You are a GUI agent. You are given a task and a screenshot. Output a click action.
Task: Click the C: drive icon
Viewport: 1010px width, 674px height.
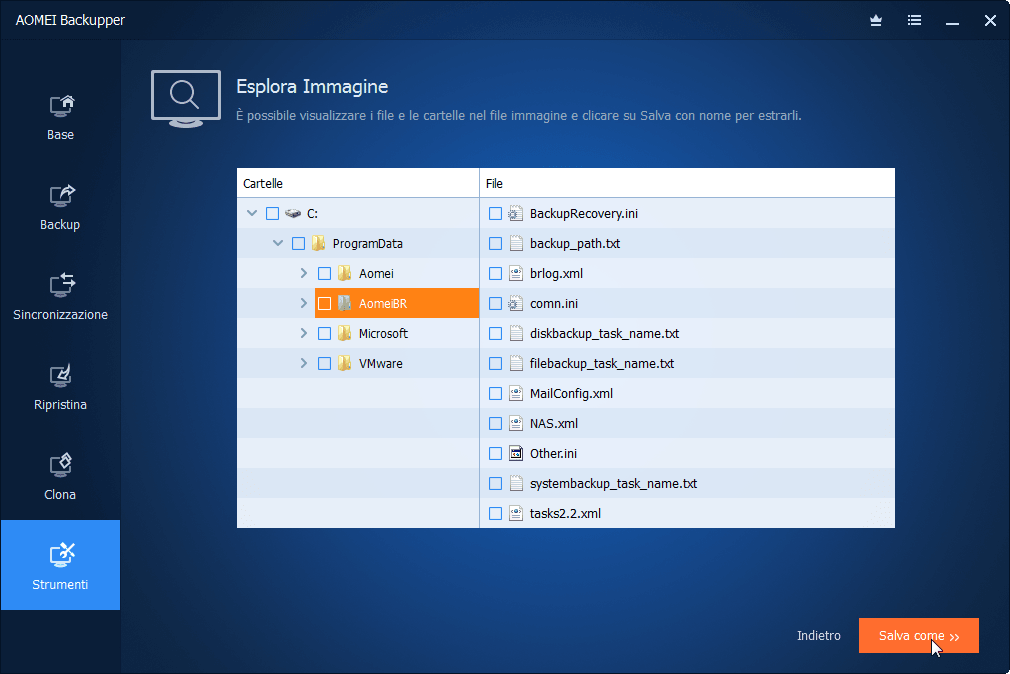click(293, 213)
